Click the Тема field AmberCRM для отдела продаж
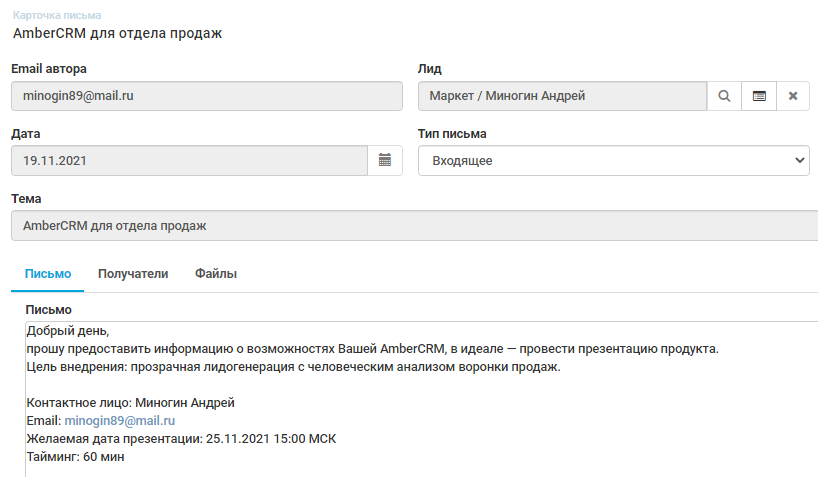Image resolution: width=818 pixels, height=477 pixels. [415, 225]
